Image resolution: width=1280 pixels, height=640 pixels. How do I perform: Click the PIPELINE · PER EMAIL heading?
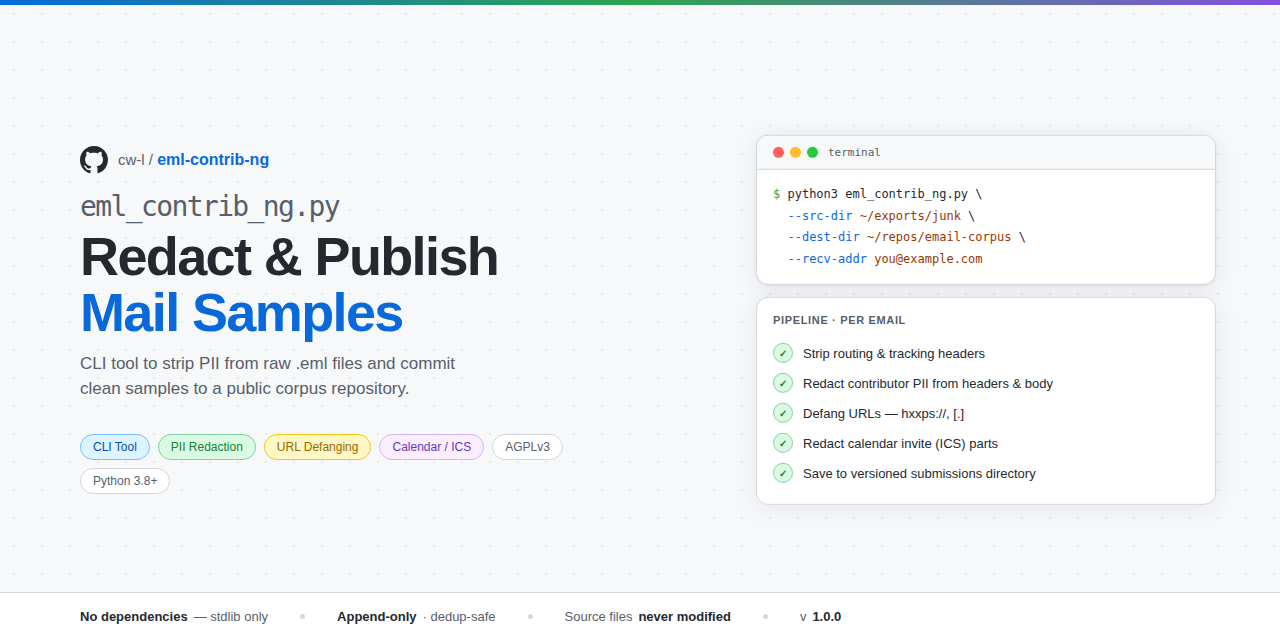click(x=839, y=320)
